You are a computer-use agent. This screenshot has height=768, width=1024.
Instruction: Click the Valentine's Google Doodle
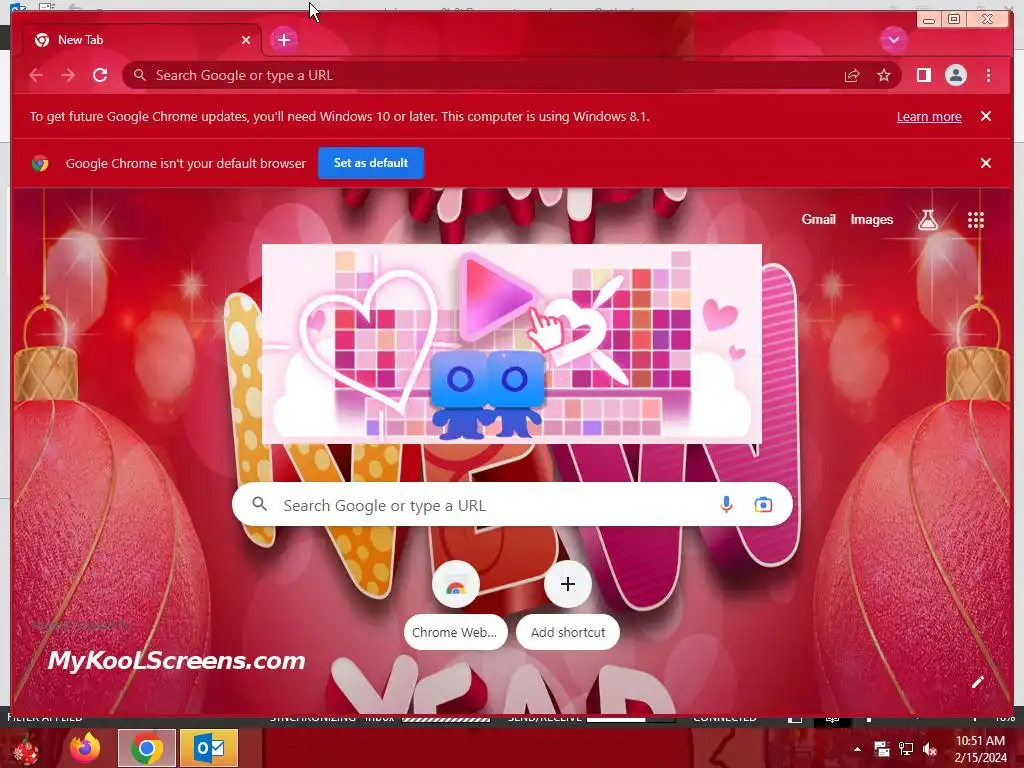[511, 344]
